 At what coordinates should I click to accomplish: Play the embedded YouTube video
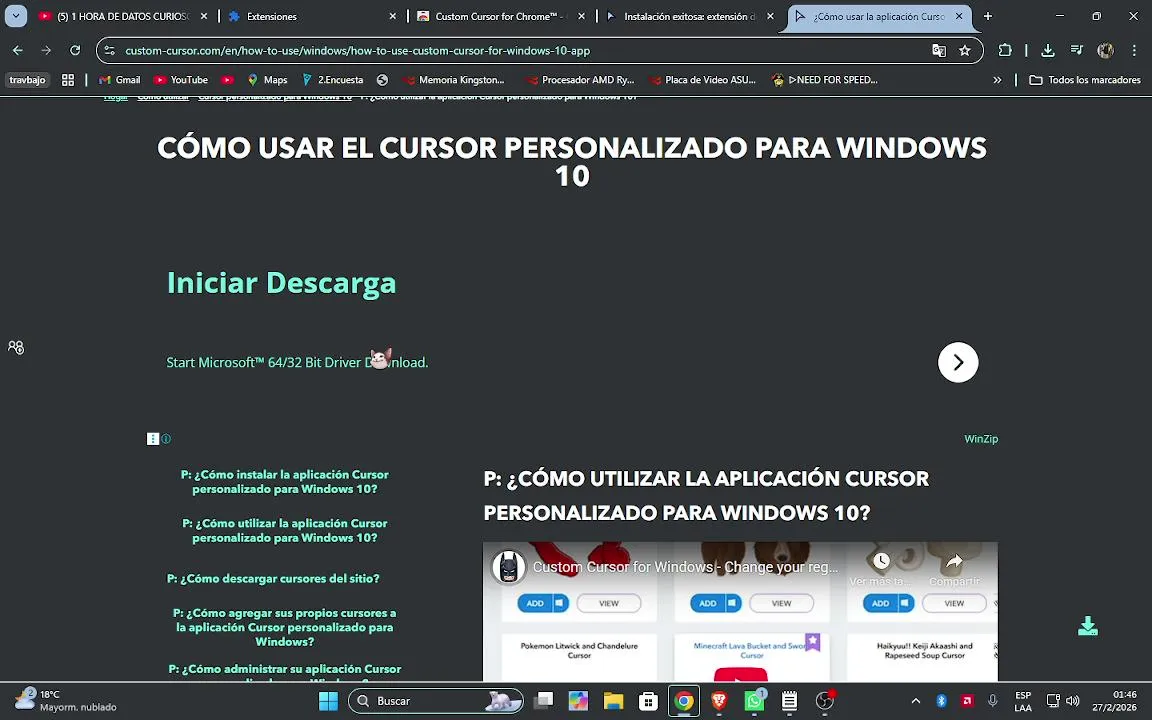pyautogui.click(x=741, y=674)
